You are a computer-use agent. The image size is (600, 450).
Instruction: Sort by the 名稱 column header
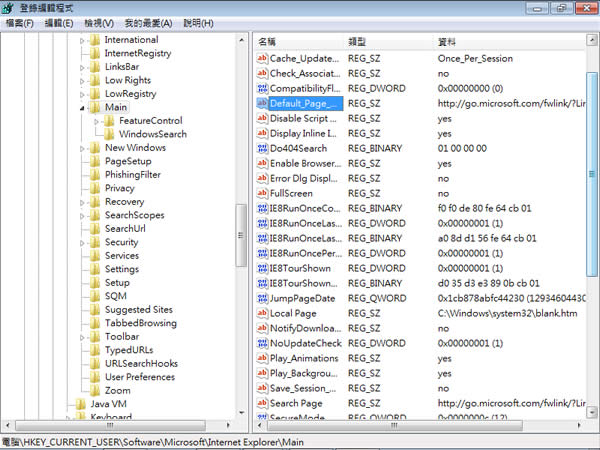(300, 42)
